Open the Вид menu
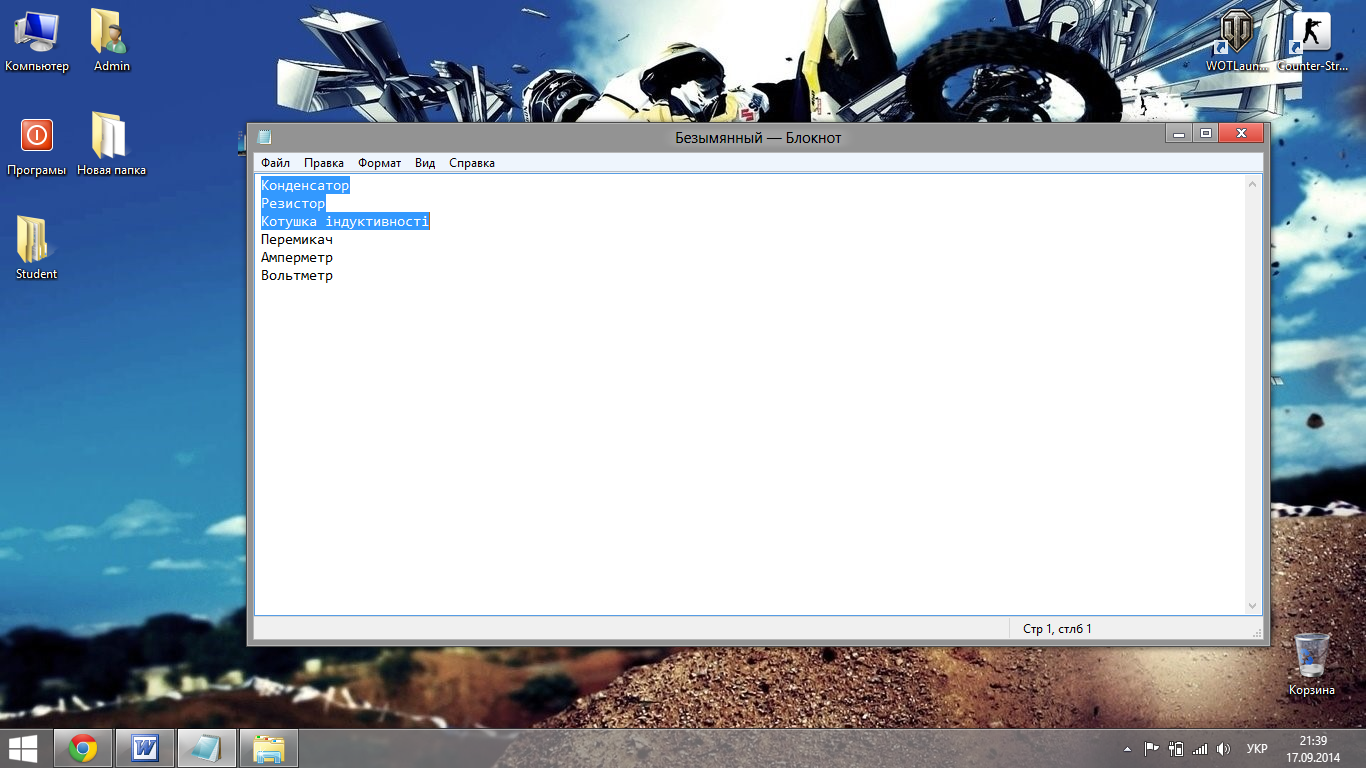The image size is (1366, 768). point(425,163)
